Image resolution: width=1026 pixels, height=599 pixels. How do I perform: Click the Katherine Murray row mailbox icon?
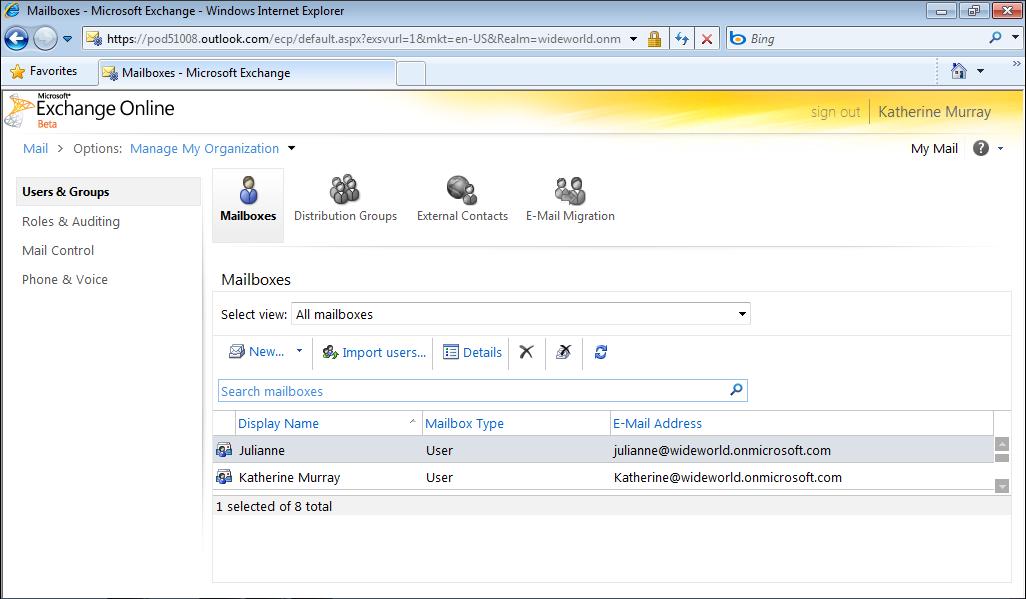pos(224,477)
